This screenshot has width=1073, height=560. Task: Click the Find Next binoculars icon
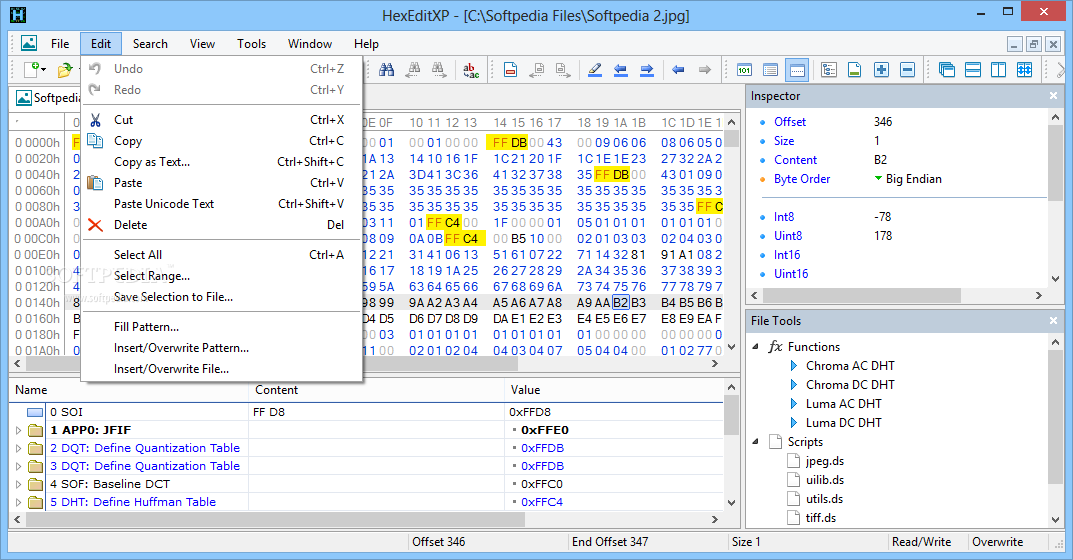(439, 70)
